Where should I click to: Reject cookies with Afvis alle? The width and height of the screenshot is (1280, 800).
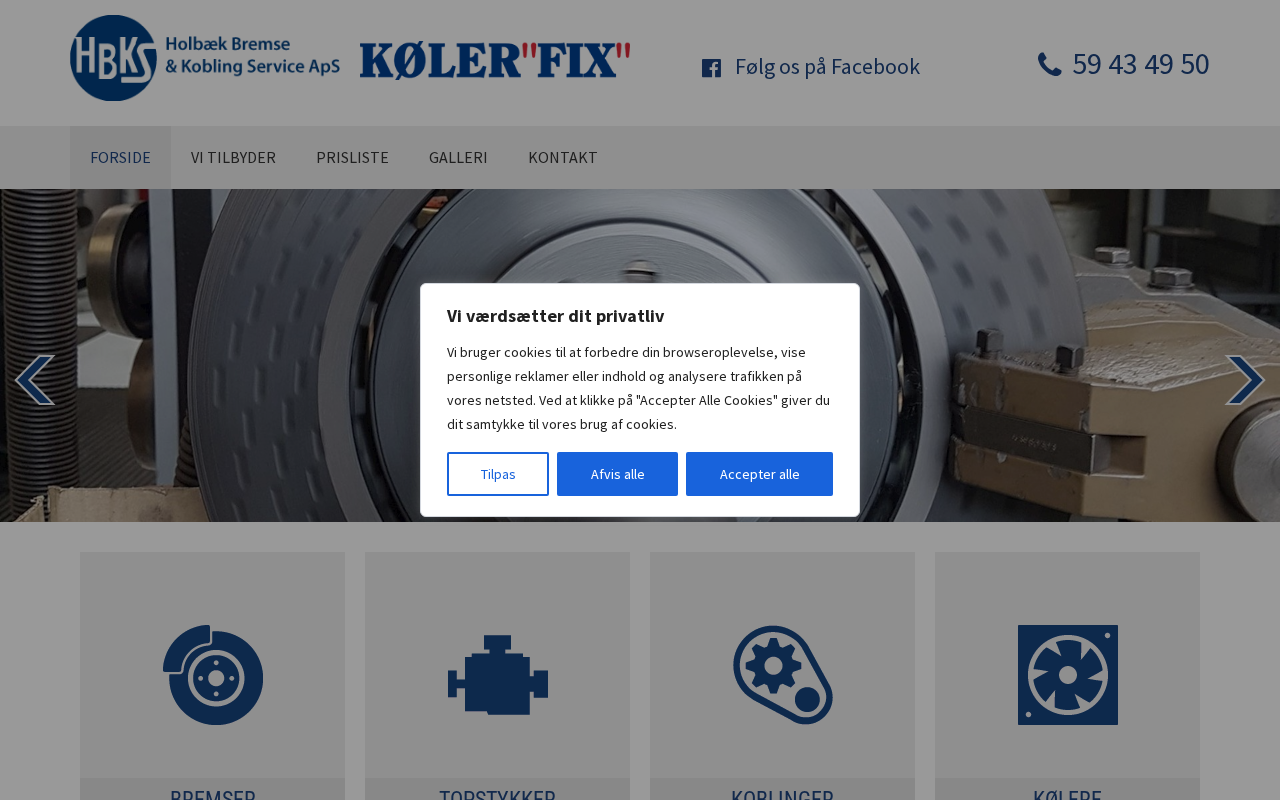point(617,474)
